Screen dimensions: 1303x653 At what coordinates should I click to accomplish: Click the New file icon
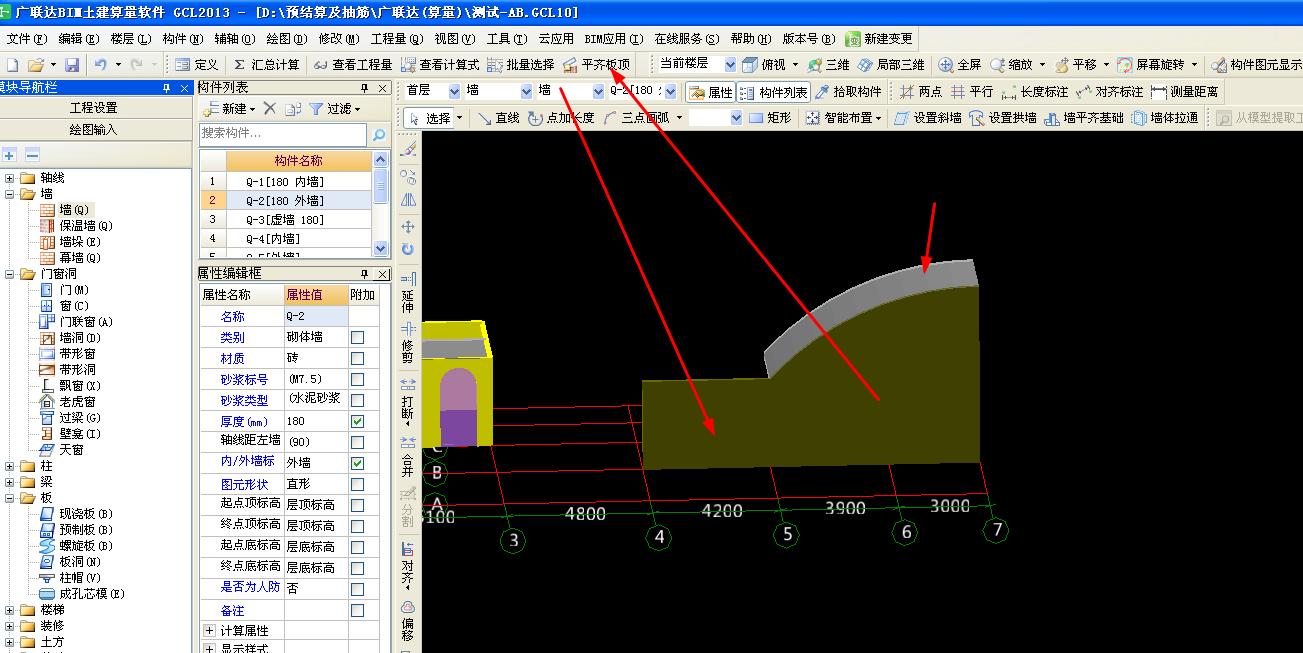point(12,65)
